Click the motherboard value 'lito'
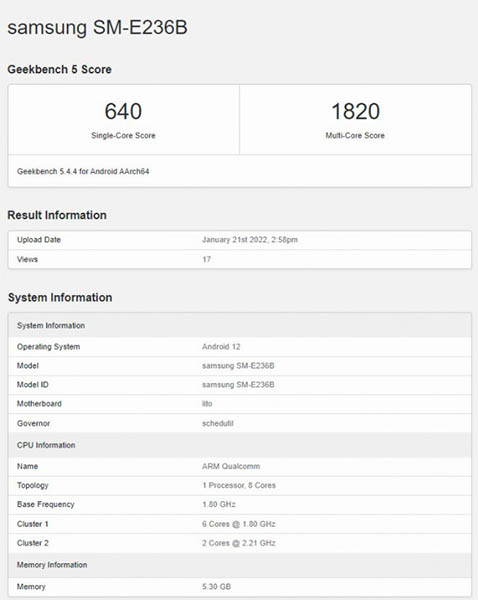 [x=207, y=404]
